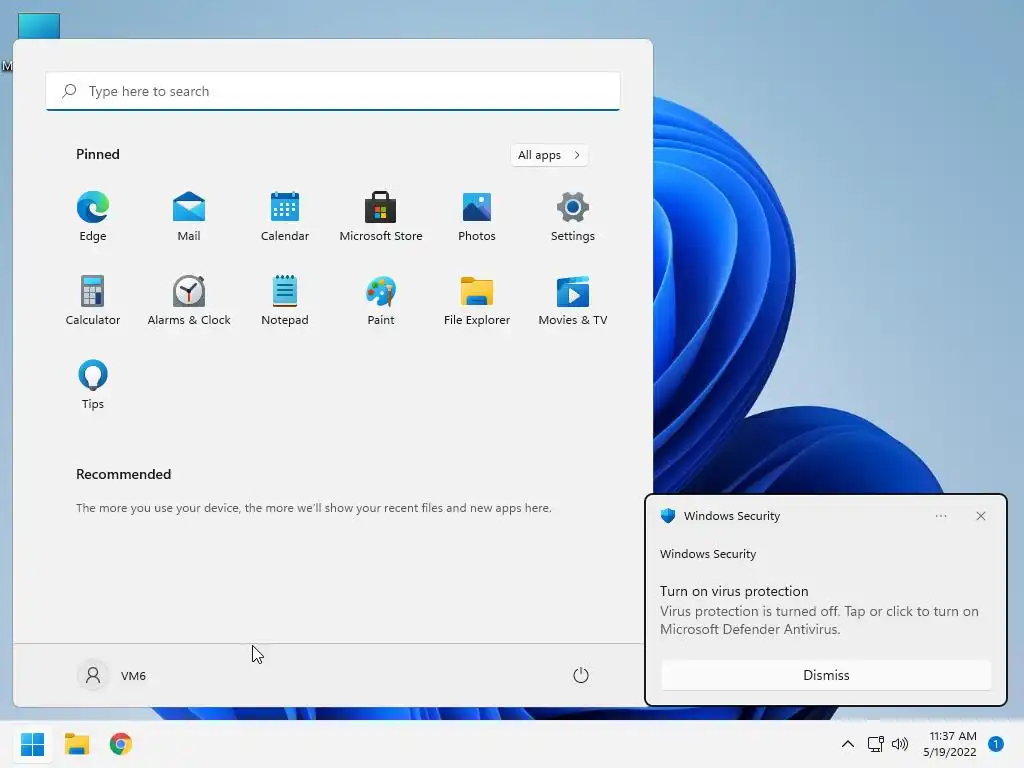Open notification center badge showing 1
This screenshot has height=768, width=1024.
tap(996, 744)
